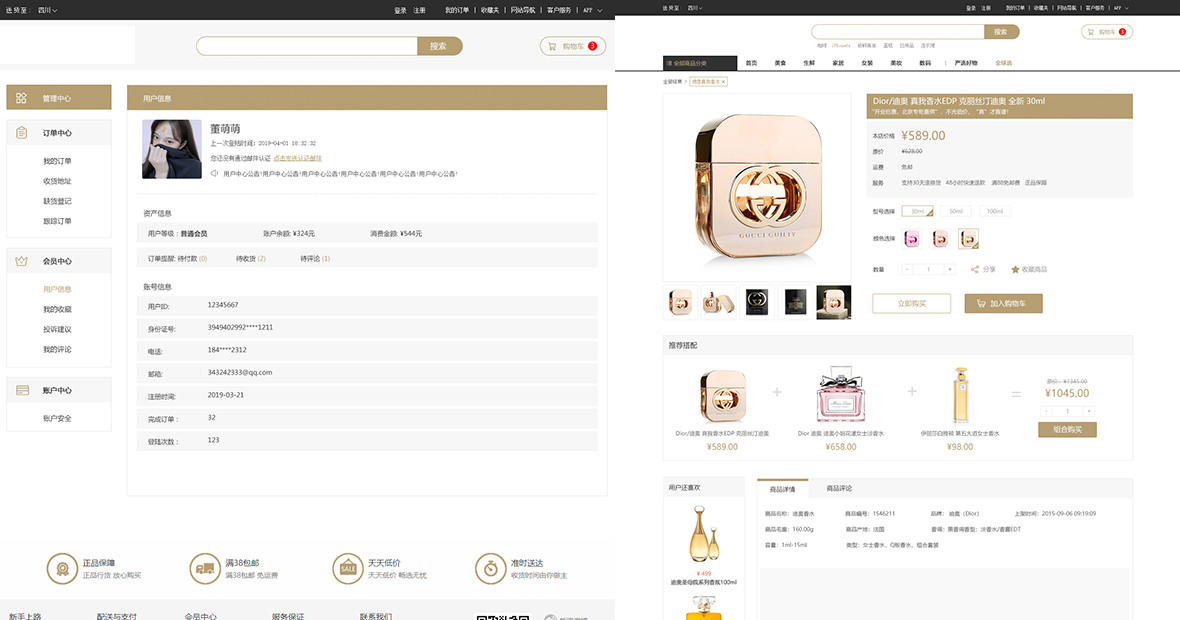
Task: Click the 满38包邮 truck icon
Action: 205,569
